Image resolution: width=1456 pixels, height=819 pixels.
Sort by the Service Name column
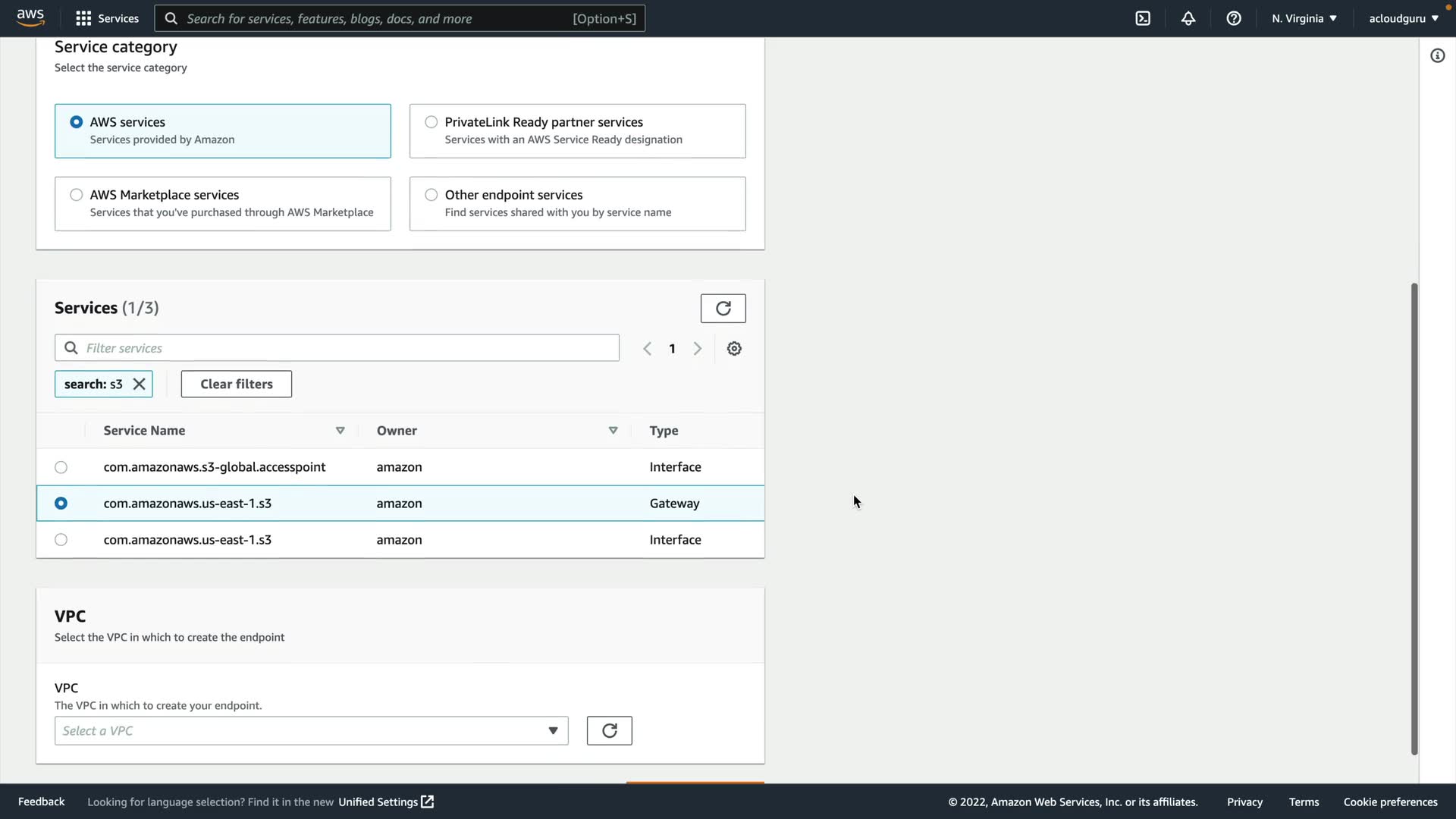pos(340,430)
